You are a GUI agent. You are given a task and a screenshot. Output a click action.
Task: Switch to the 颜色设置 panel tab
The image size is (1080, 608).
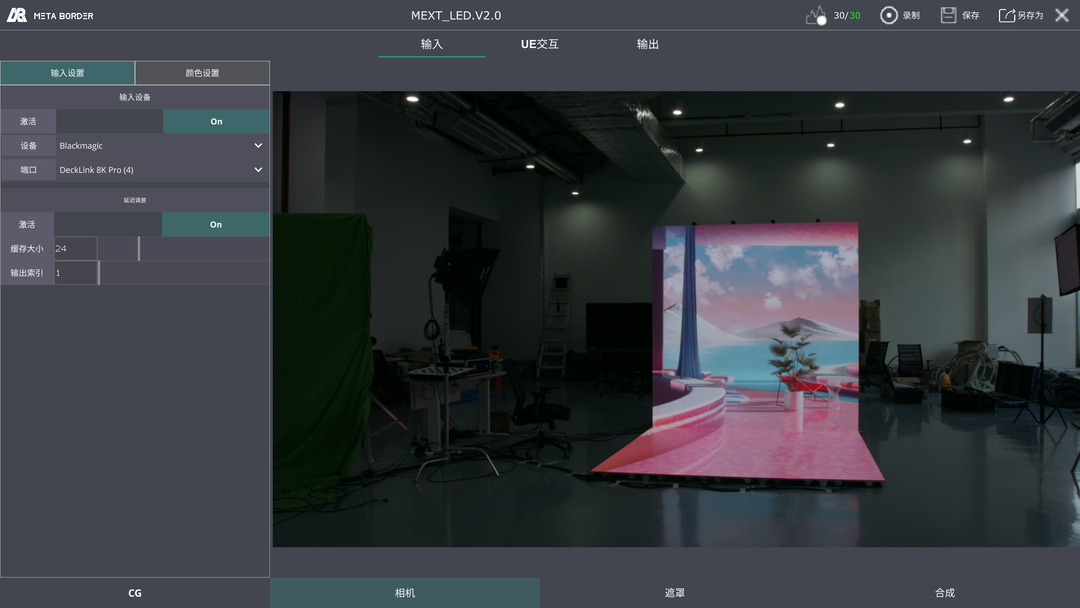202,73
